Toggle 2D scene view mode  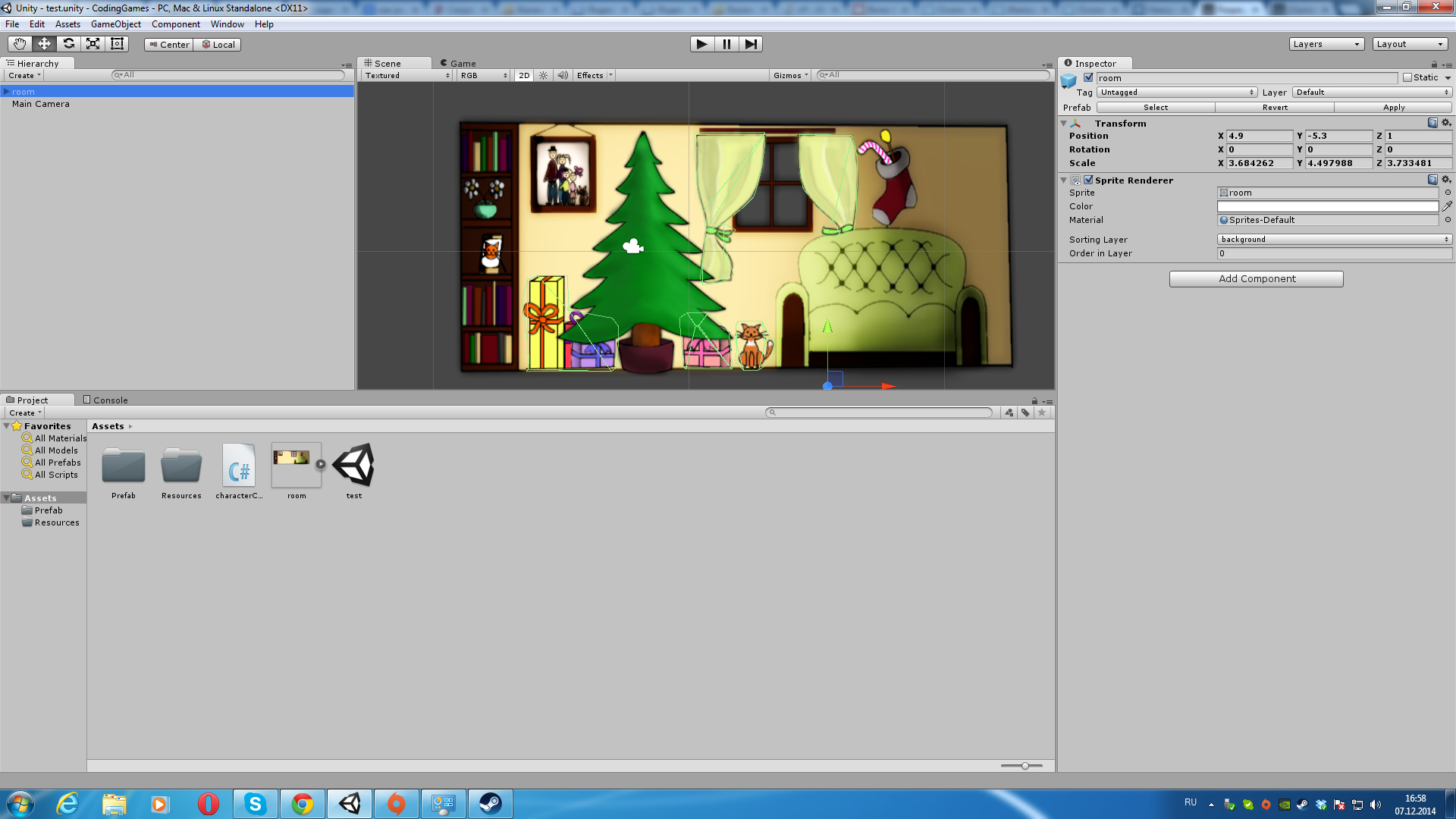[524, 76]
